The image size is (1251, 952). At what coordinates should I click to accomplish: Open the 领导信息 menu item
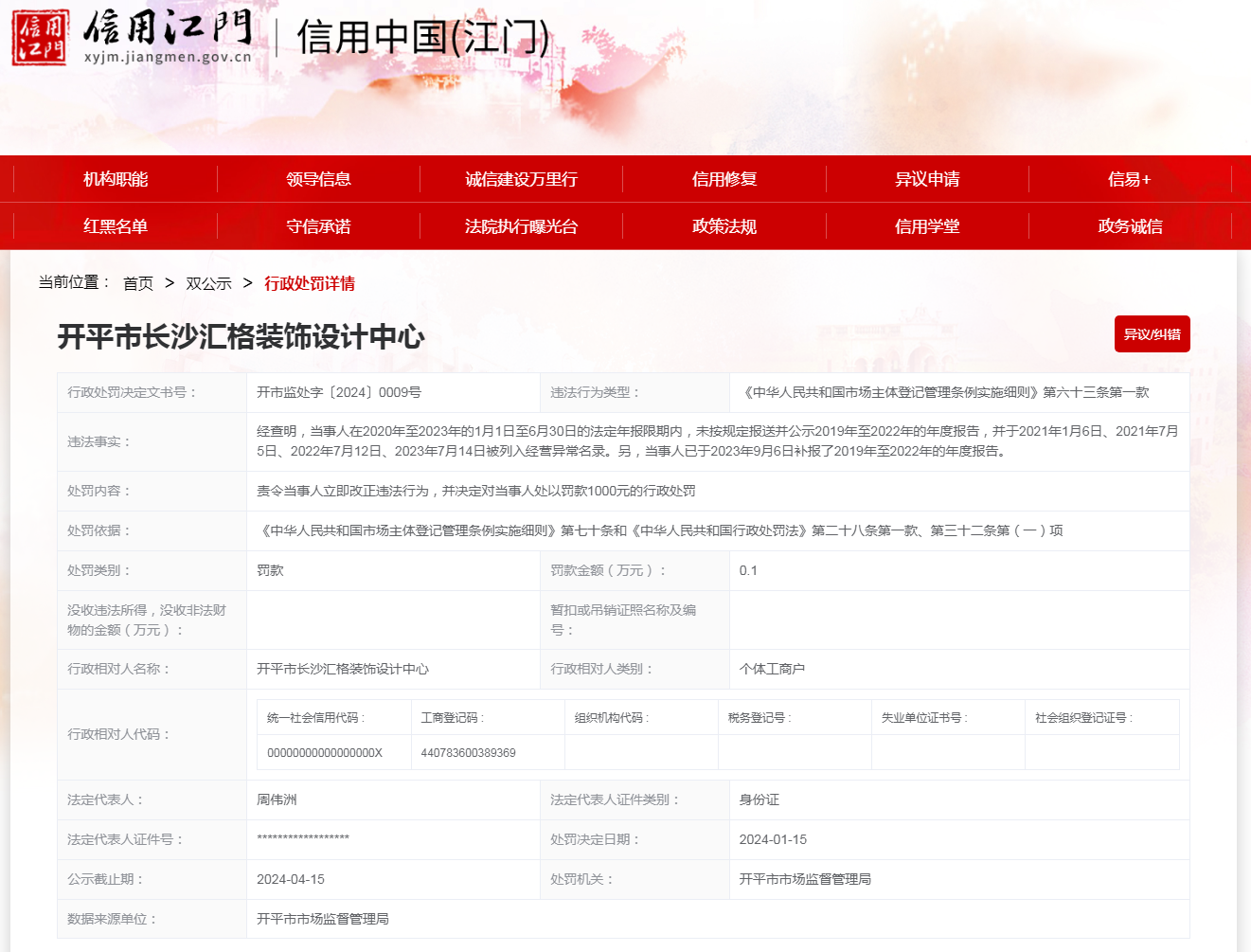tap(318, 179)
